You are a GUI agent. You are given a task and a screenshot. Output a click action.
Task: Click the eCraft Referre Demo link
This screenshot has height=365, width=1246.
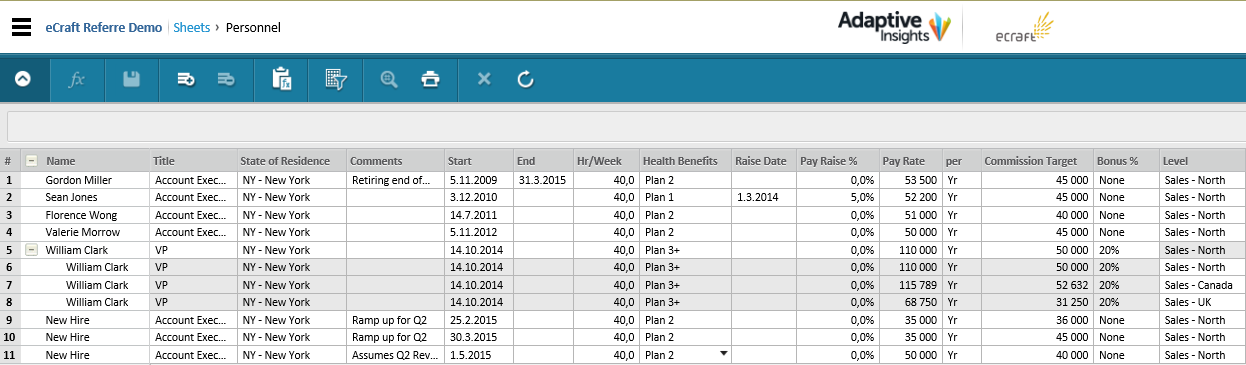click(104, 27)
